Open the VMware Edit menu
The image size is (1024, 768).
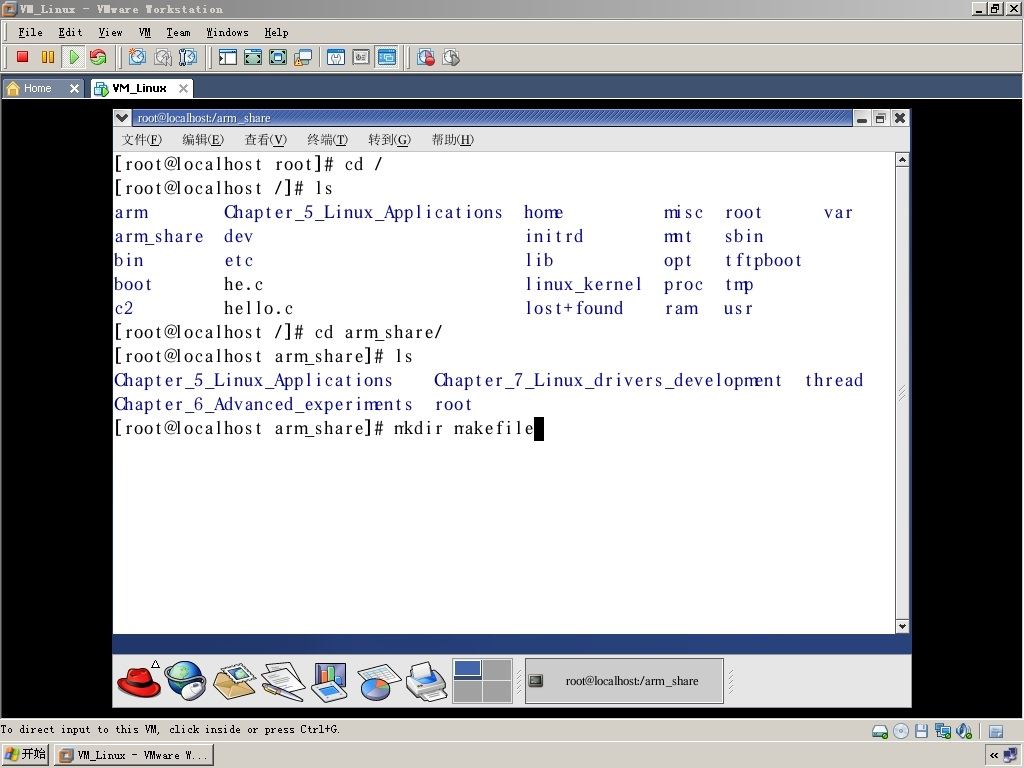[x=70, y=32]
